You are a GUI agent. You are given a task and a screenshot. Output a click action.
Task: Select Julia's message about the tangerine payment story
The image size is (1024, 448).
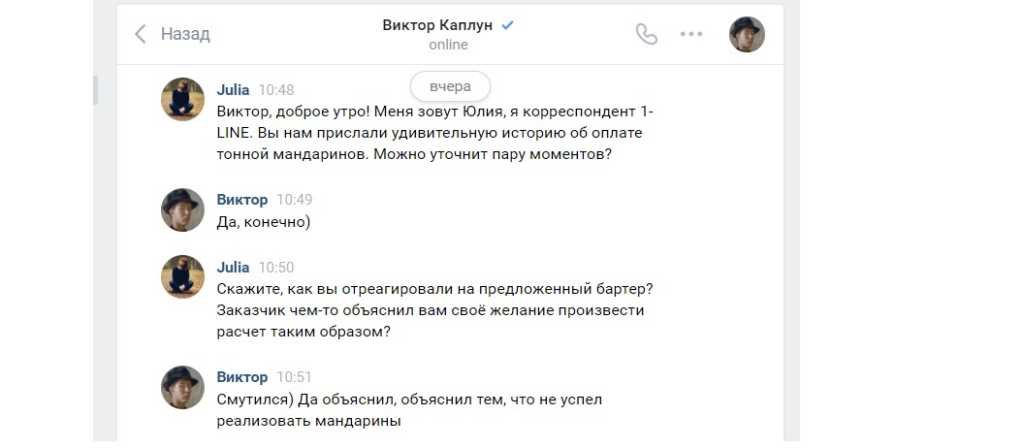pos(435,133)
